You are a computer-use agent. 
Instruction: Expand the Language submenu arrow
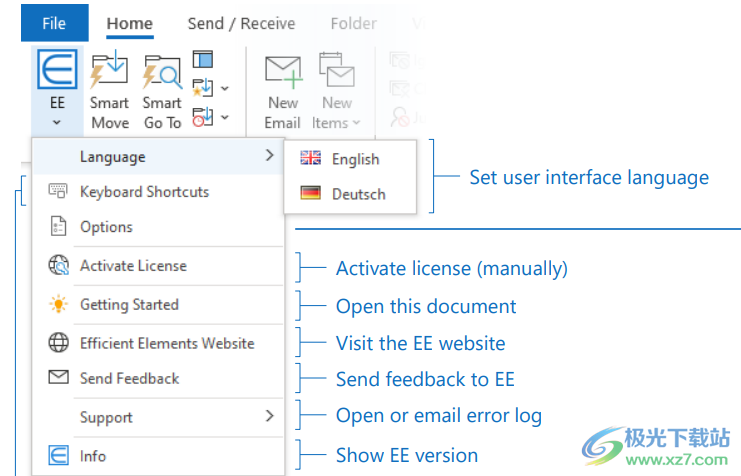[269, 156]
